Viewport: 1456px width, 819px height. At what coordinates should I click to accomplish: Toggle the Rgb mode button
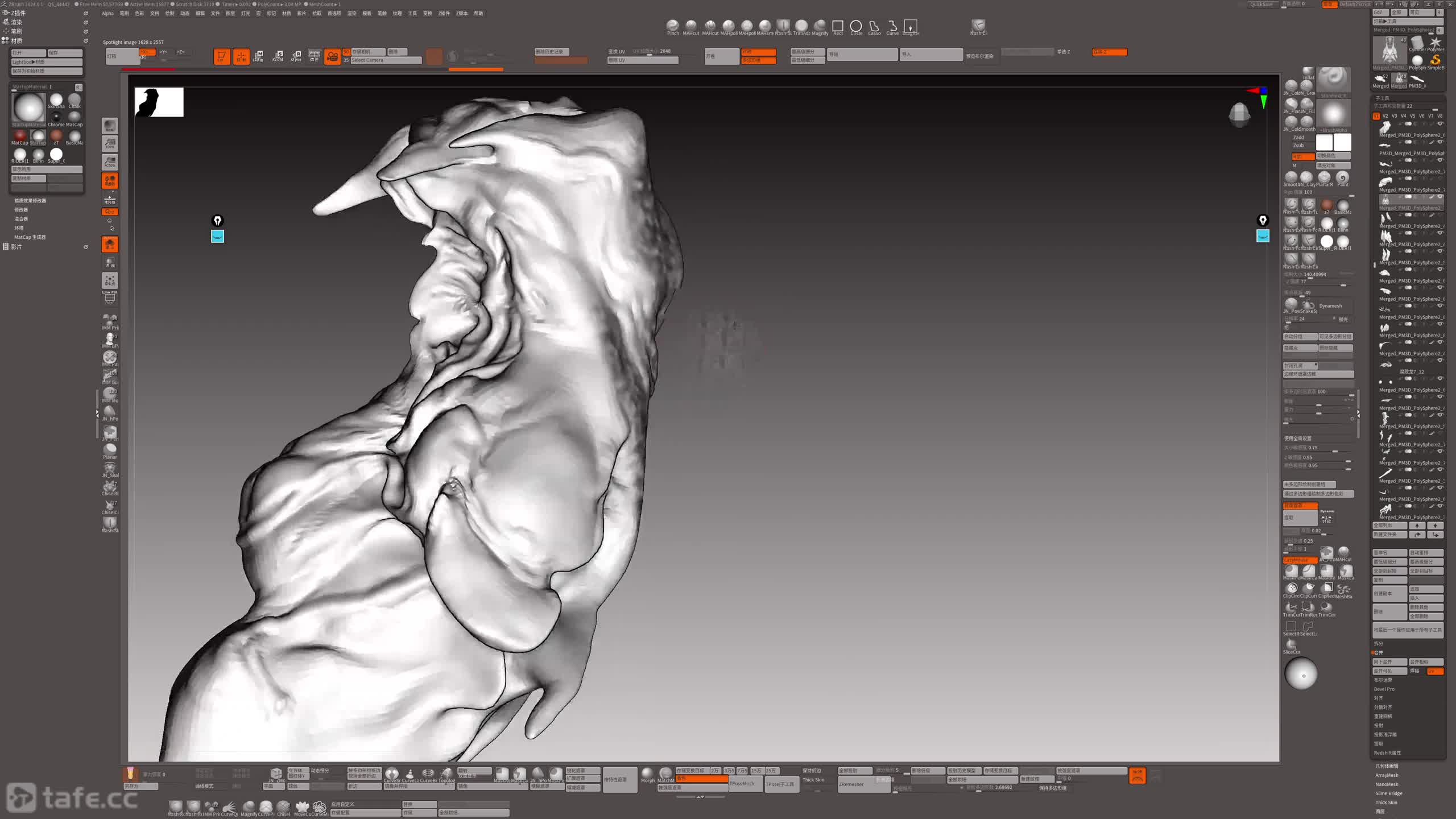(1302, 156)
